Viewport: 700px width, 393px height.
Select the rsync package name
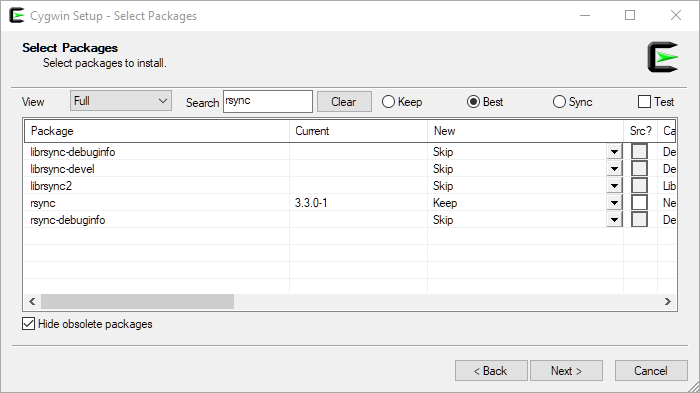(43, 203)
